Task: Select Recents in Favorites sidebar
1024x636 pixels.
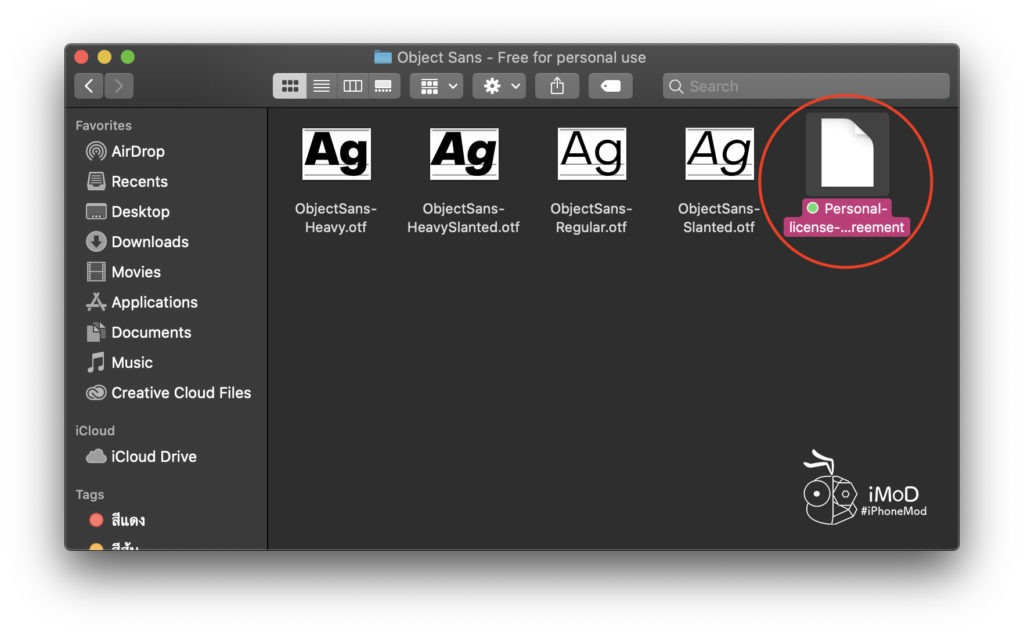Action: click(x=139, y=182)
